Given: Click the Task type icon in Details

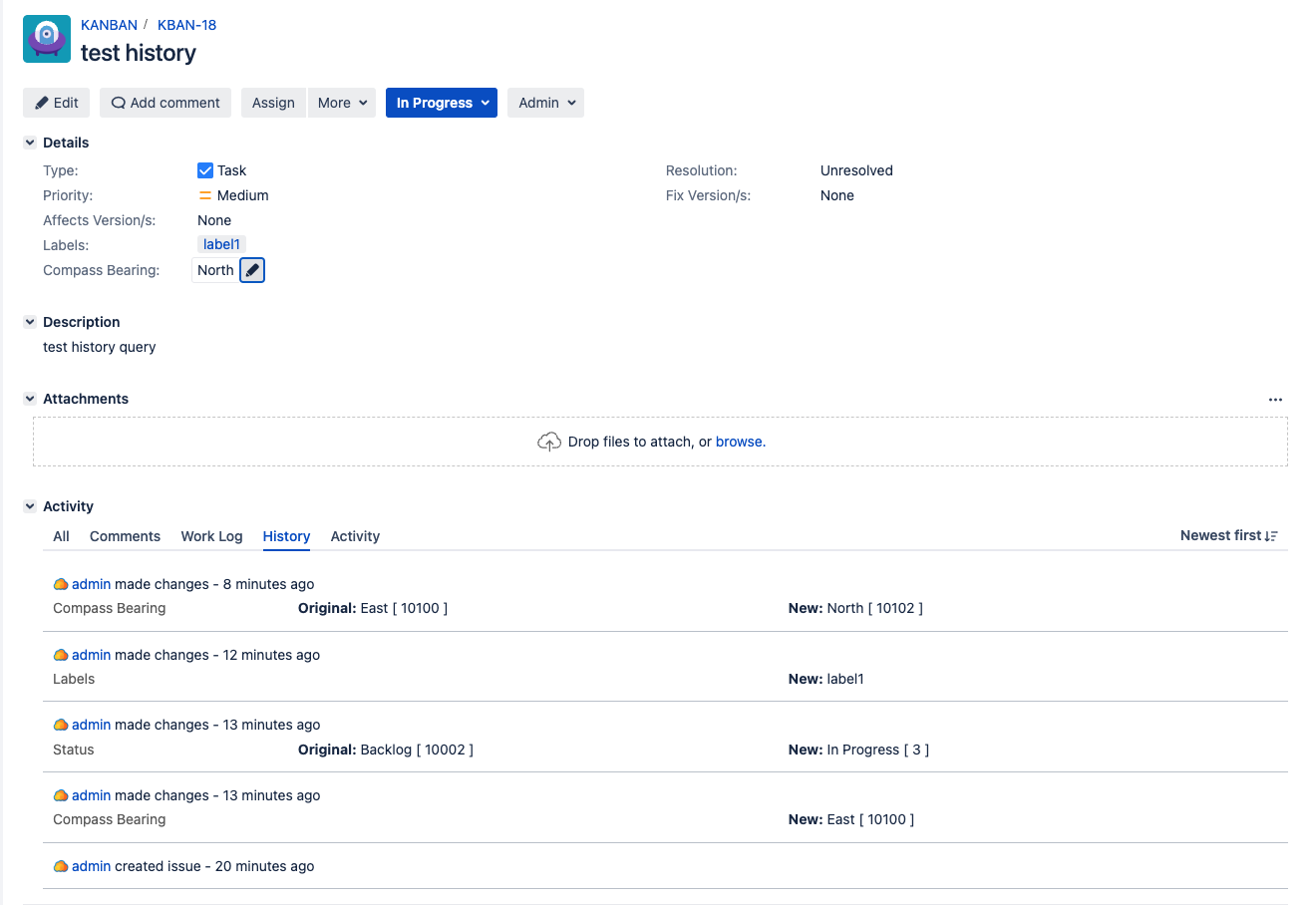Looking at the screenshot, I should click(204, 170).
